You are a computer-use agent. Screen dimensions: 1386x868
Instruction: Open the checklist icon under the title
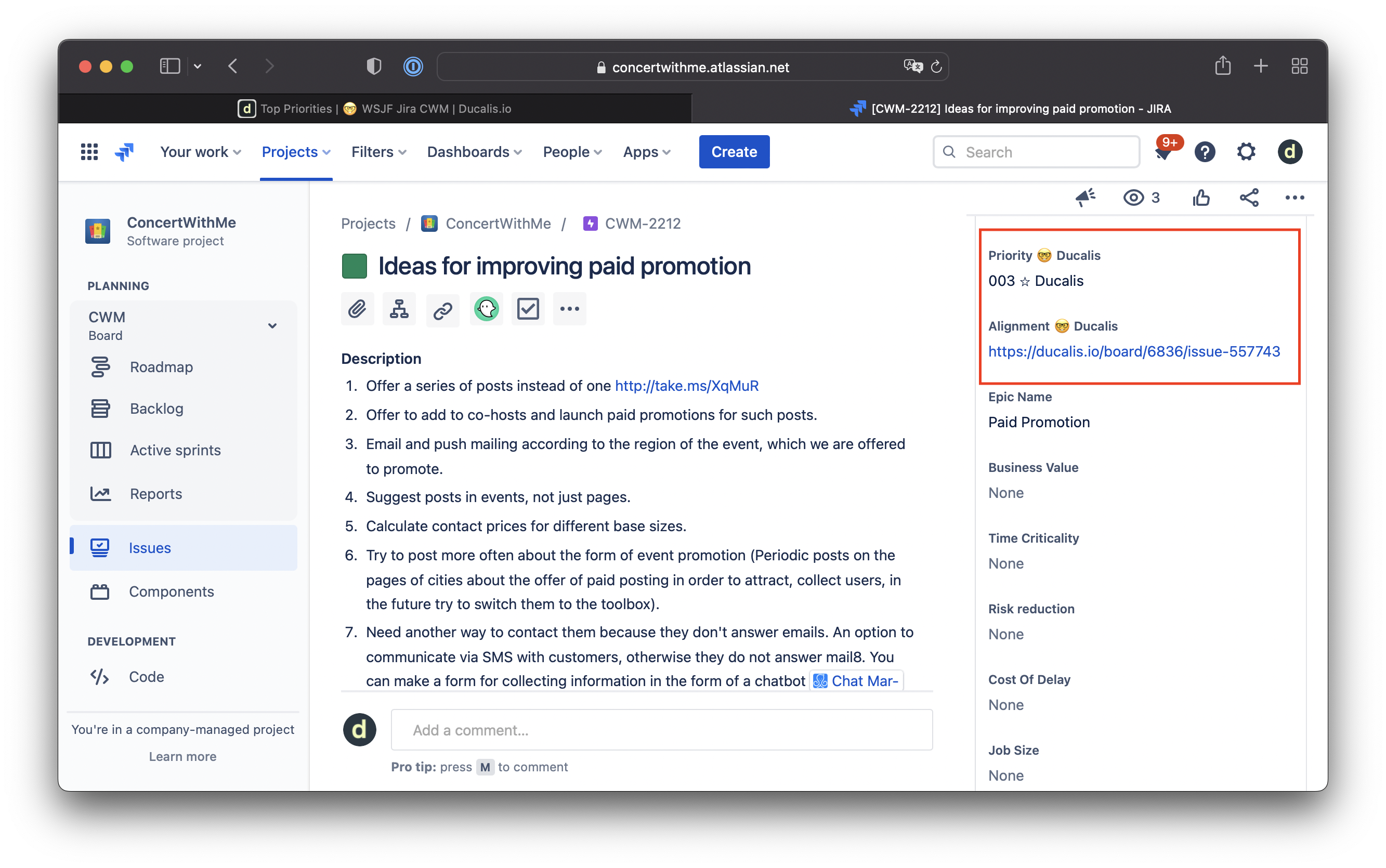[528, 308]
